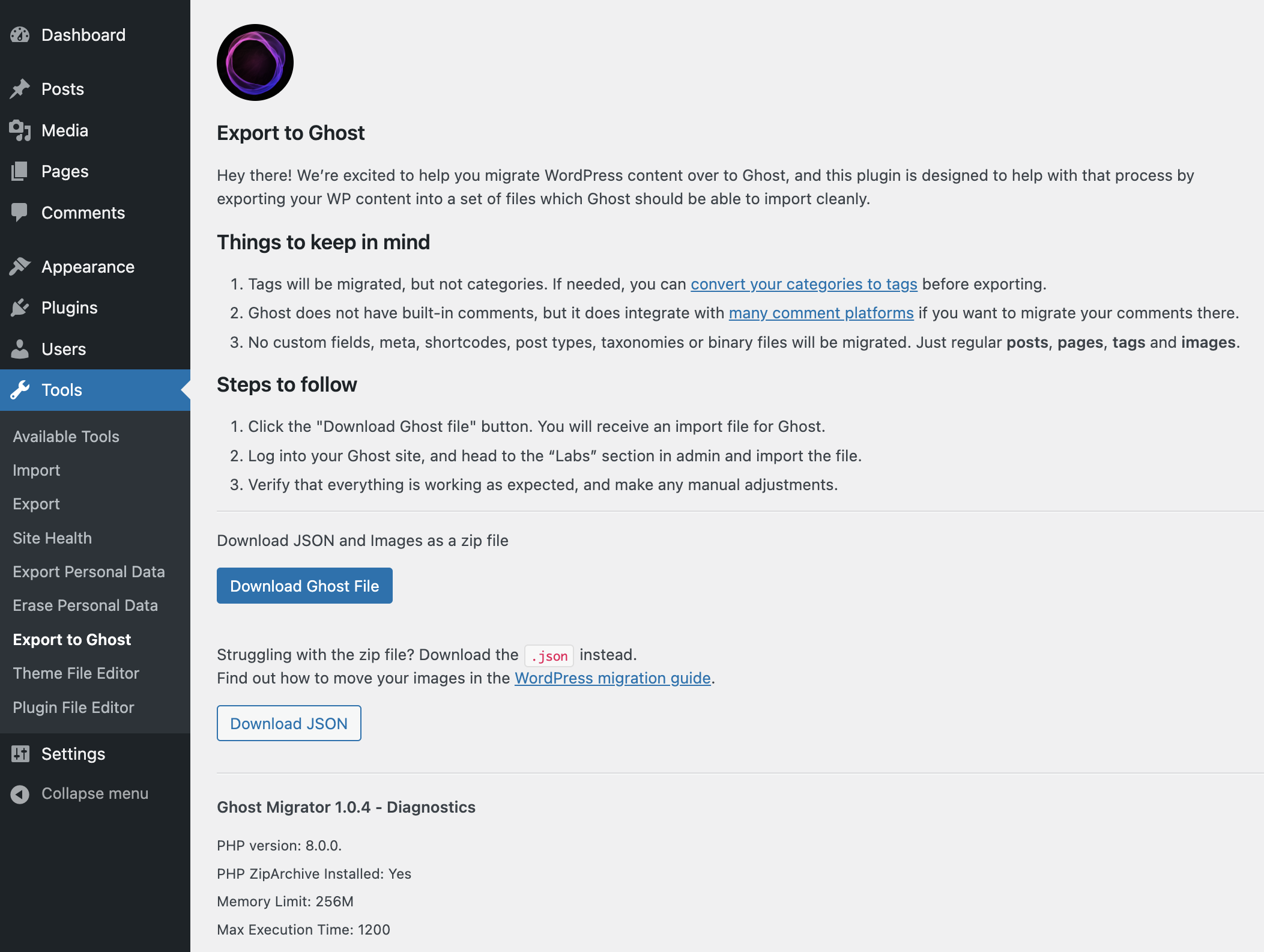Click the Tools wrench icon
This screenshot has height=952, width=1264.
coord(19,390)
